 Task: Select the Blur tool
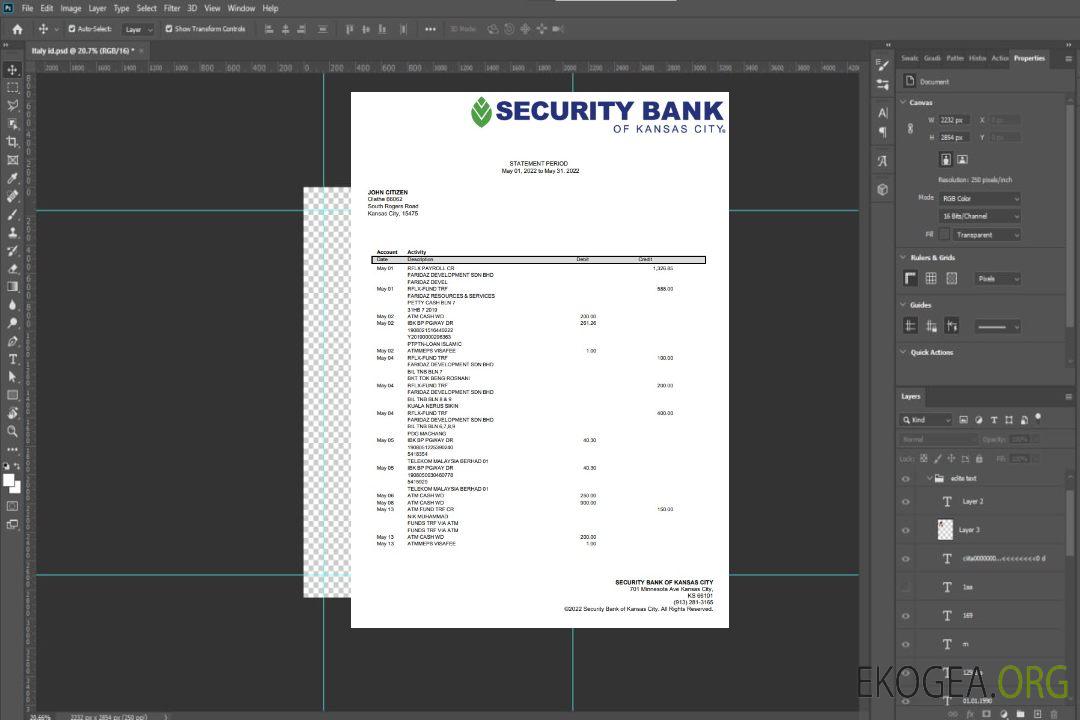pos(12,305)
